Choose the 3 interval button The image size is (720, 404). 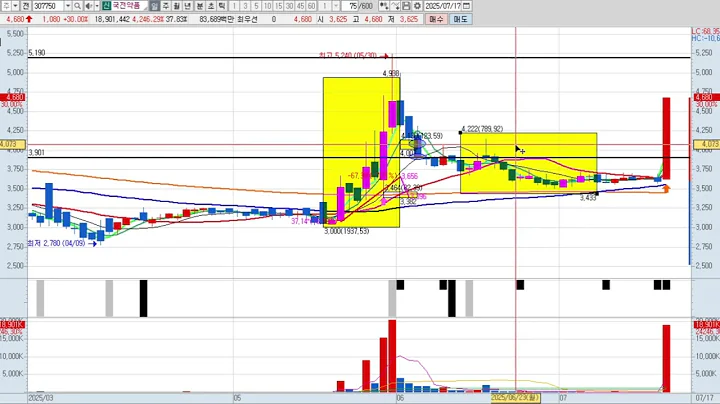245,6
